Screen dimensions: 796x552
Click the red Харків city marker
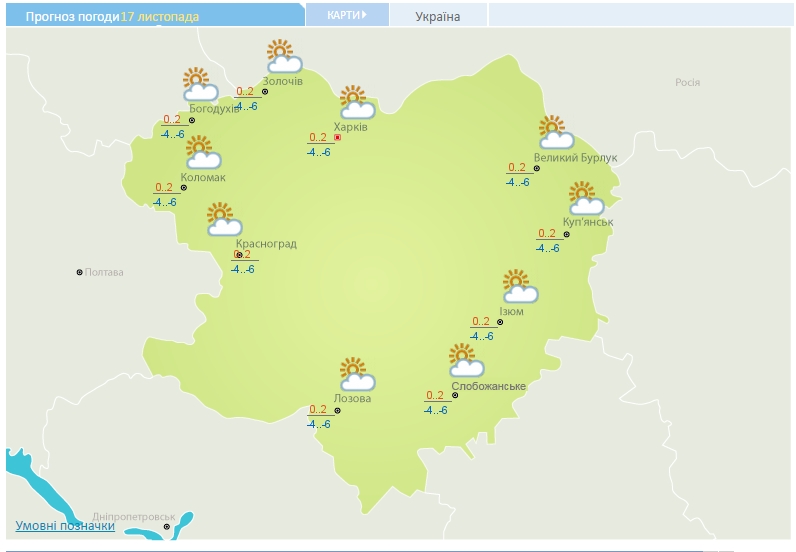pyautogui.click(x=338, y=138)
